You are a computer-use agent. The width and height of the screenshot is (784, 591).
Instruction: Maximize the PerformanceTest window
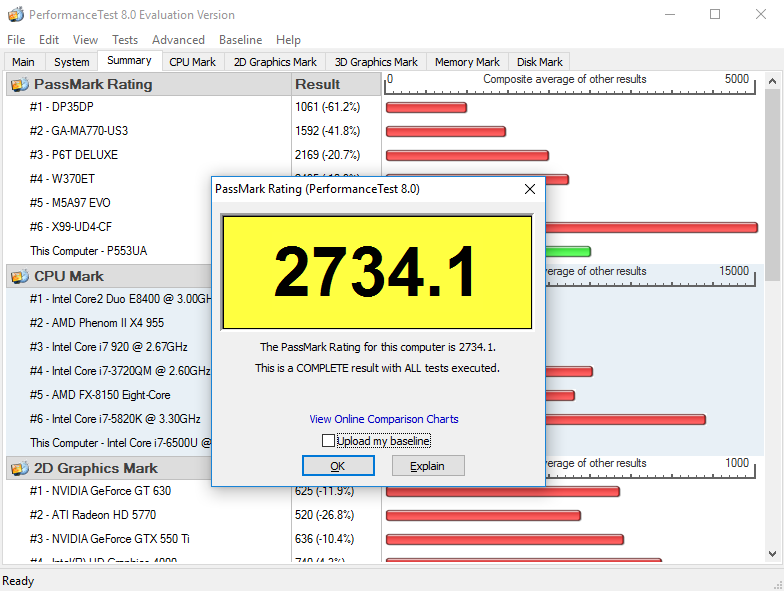715,14
